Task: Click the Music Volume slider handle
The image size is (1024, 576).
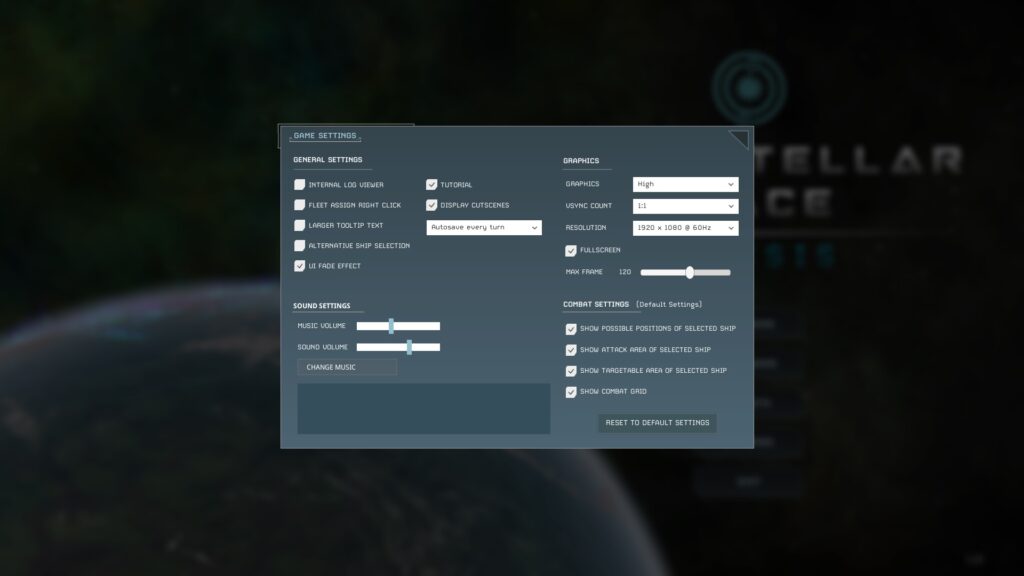Action: tap(391, 326)
